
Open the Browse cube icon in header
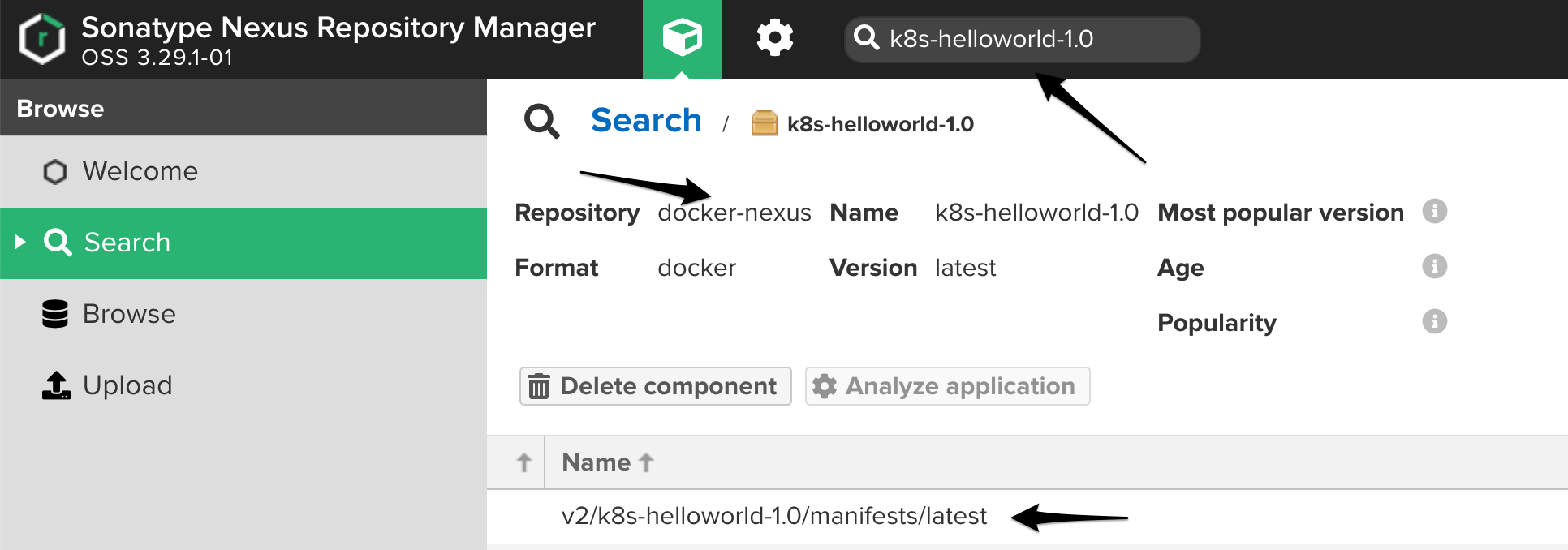682,38
